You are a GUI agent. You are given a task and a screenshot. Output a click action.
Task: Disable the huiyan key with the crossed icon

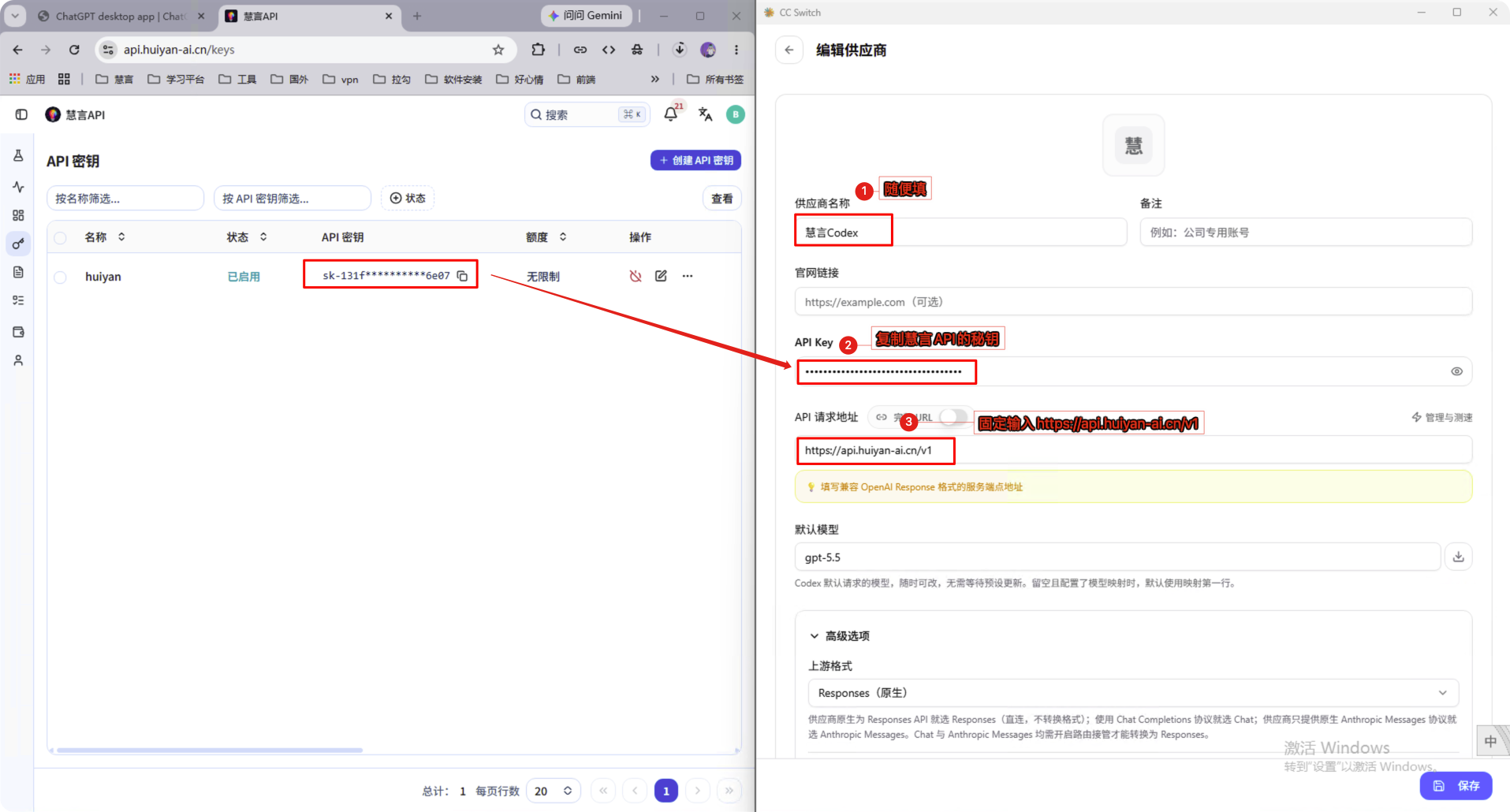click(x=636, y=276)
